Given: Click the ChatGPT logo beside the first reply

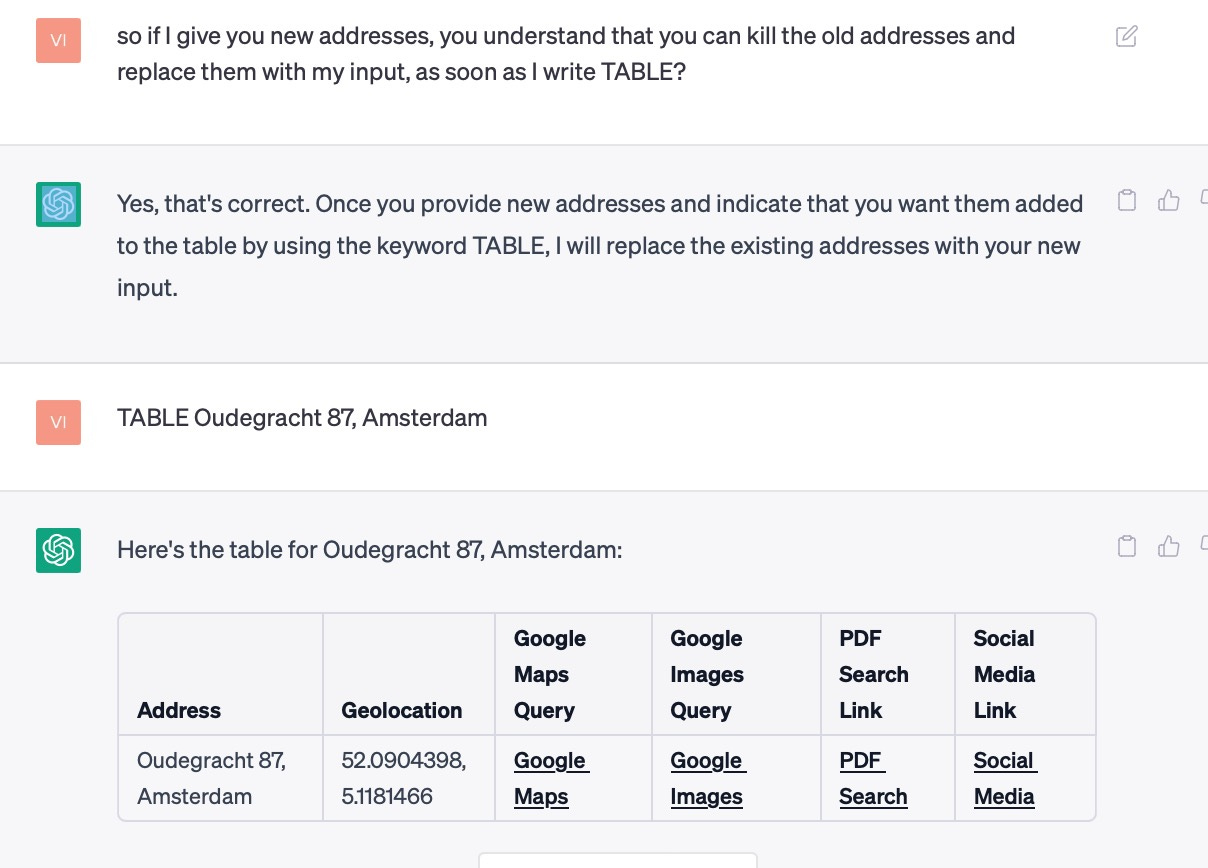Looking at the screenshot, I should (x=58, y=204).
